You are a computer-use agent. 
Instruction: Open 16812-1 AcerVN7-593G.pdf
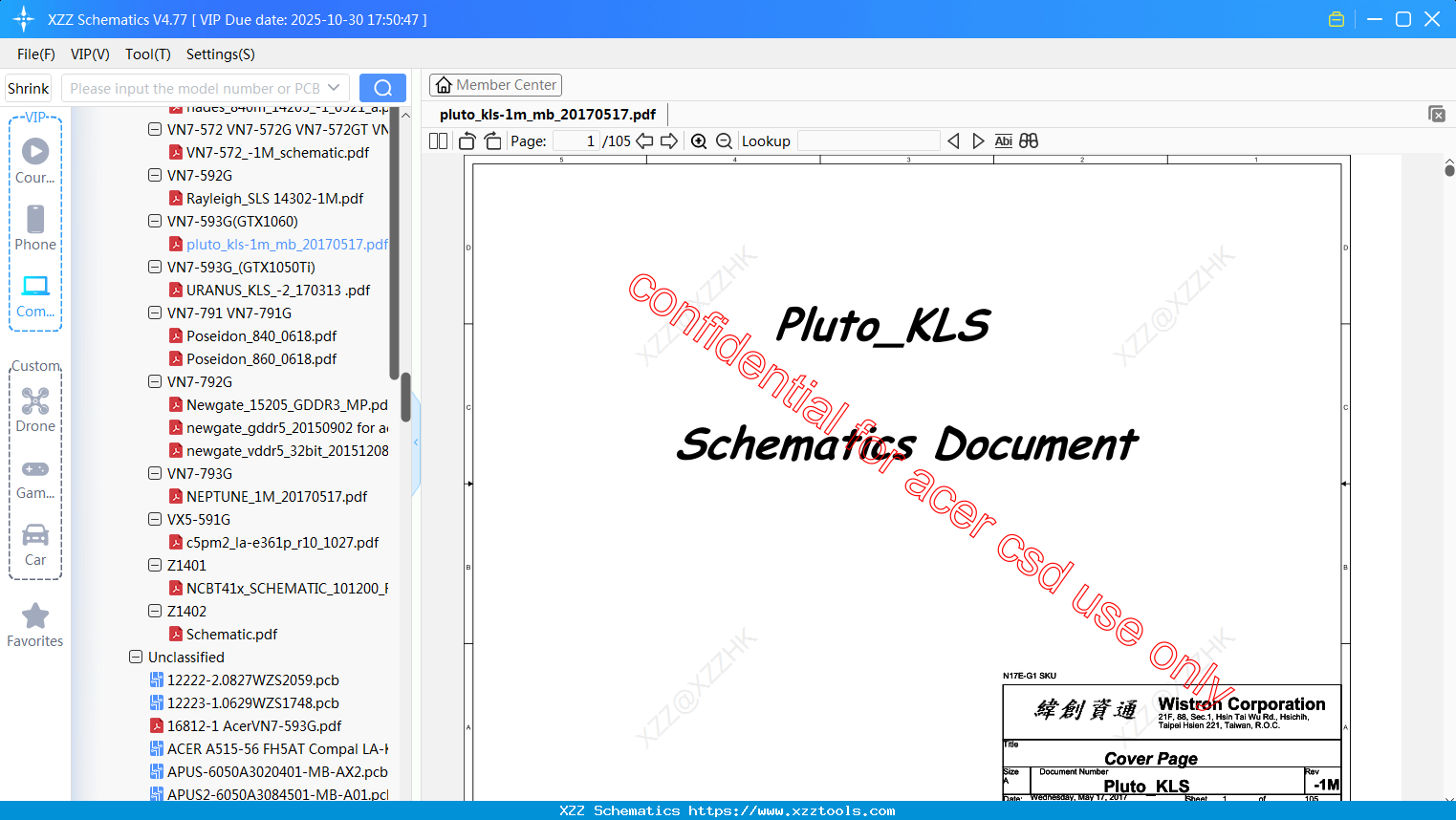pyautogui.click(x=253, y=725)
